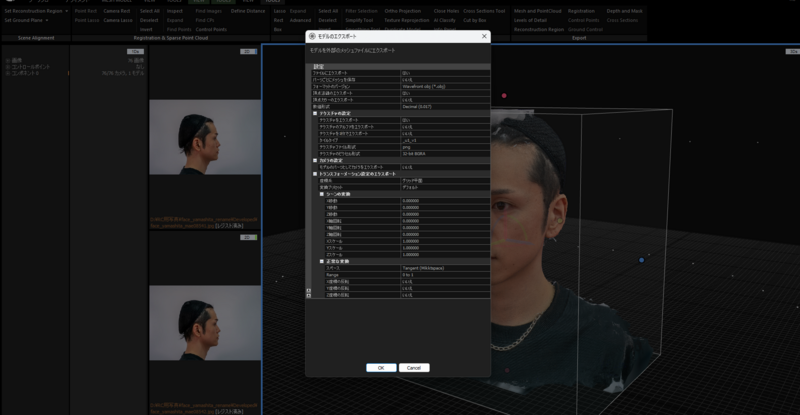800x415 pixels.
Task: Select the Camera Lasso tool
Action: point(118,20)
